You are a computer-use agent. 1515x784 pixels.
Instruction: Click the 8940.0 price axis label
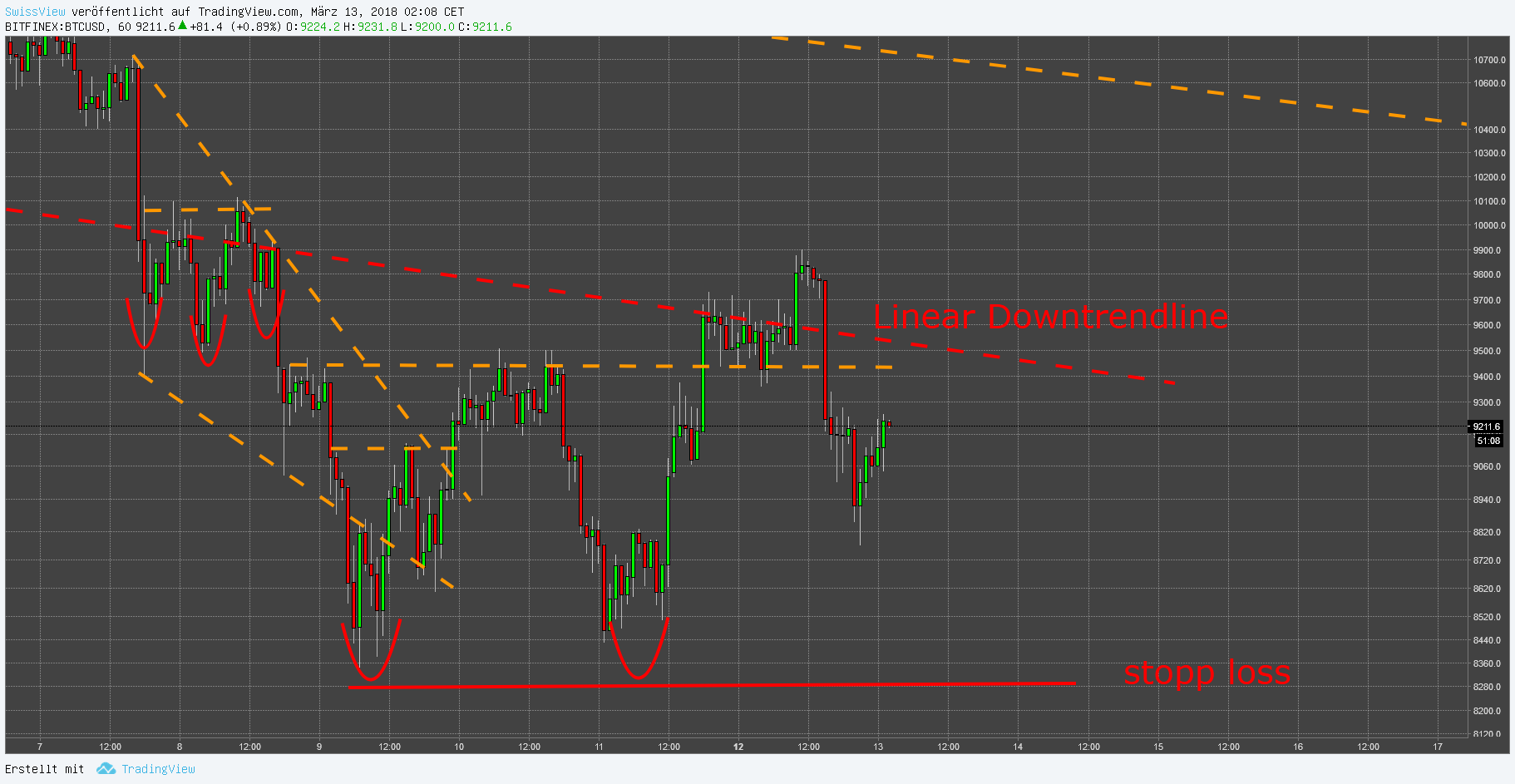point(1487,500)
